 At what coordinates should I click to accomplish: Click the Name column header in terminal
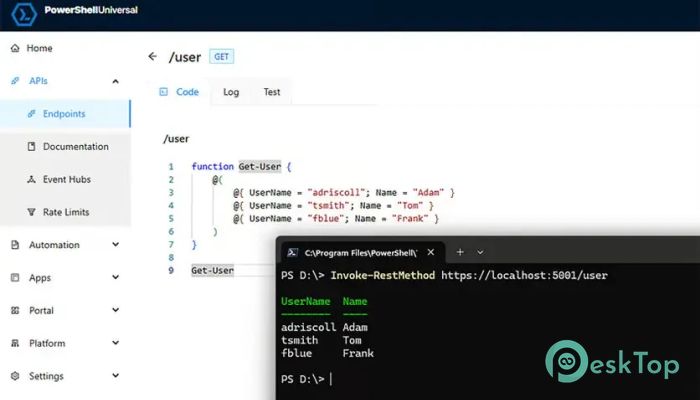[355, 301]
